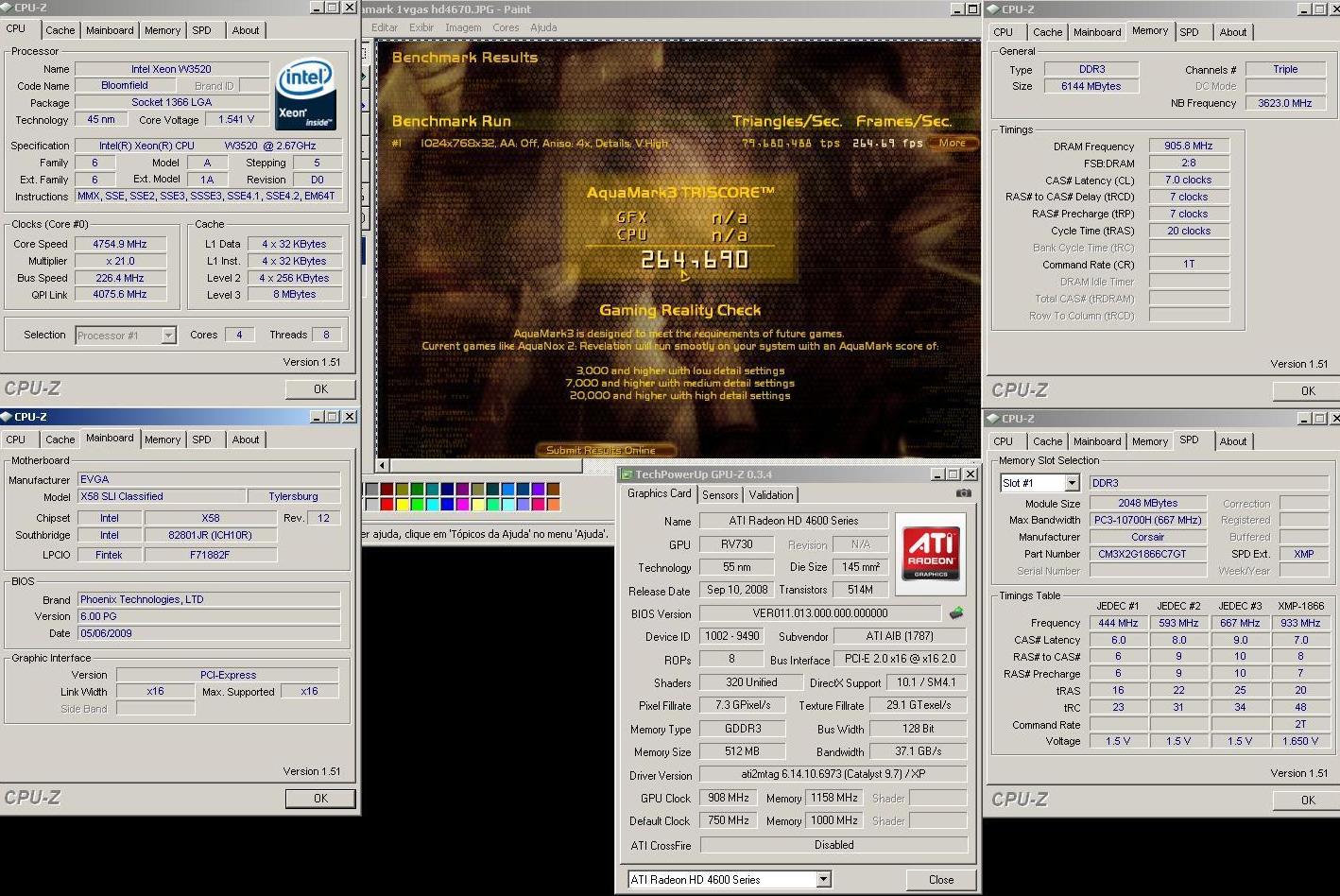Expand the ATI Radeon HD 4600 Series card dropdown
The height and width of the screenshot is (896, 1340).
[824, 880]
